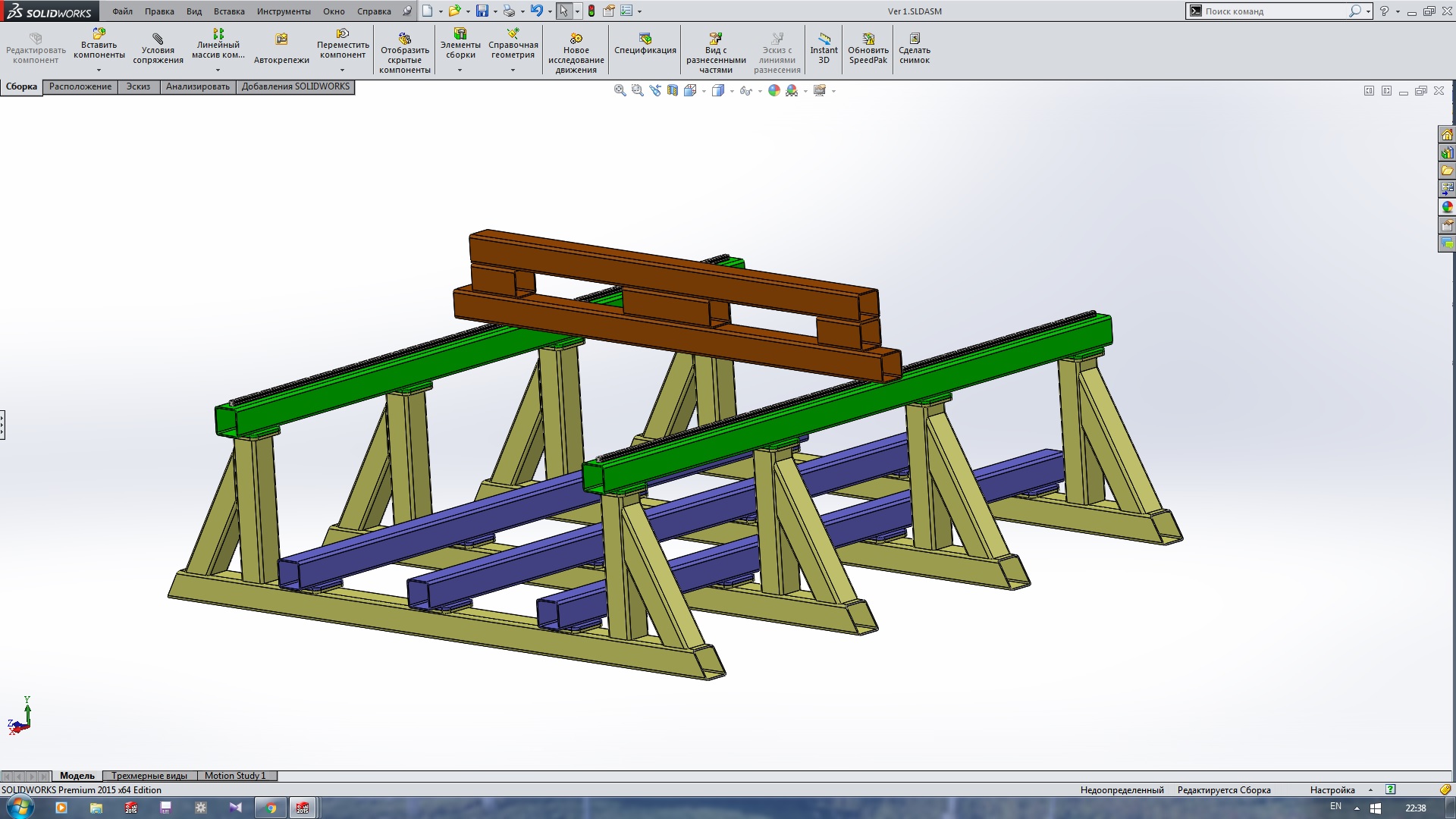Click Обновить SpeedPak button
Viewport: 1456px width, 819px height.
coord(868,49)
